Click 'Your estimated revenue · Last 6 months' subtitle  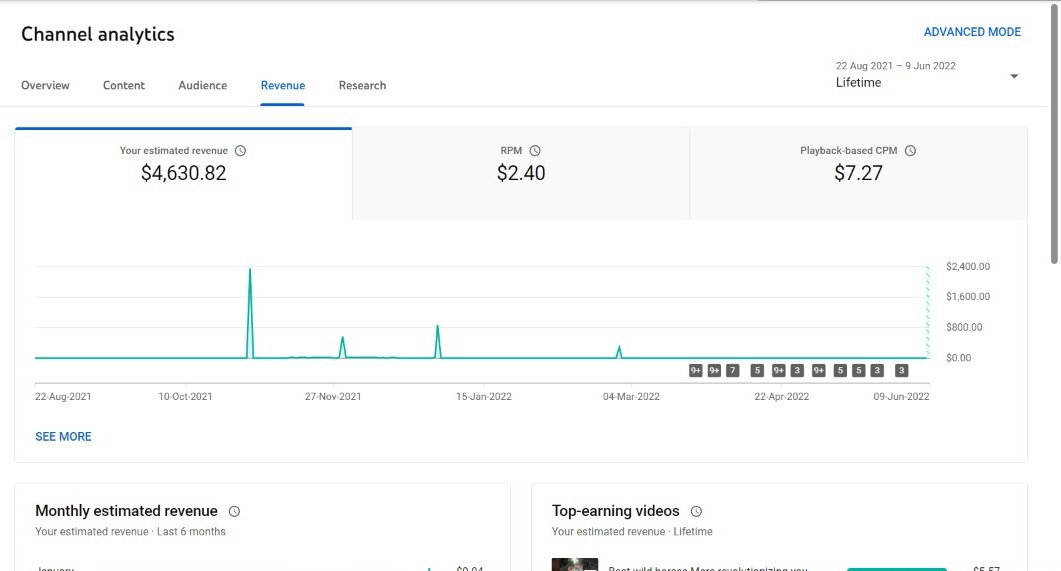tap(131, 532)
